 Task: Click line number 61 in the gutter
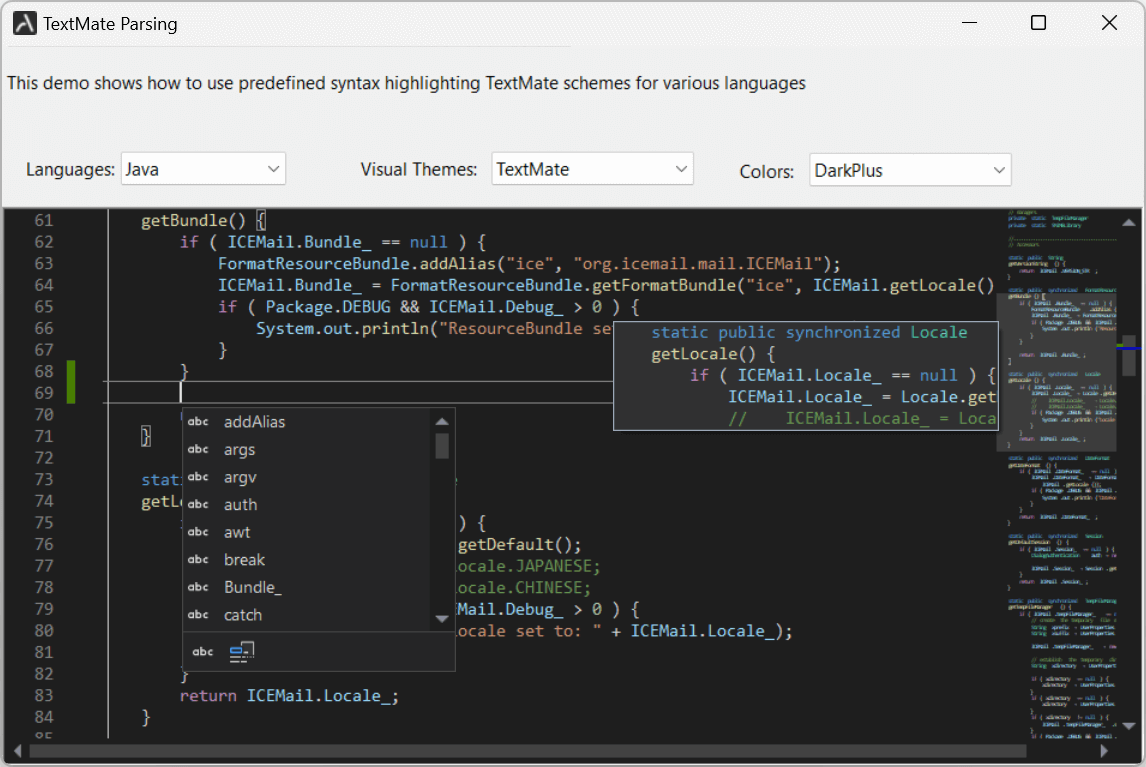click(x=44, y=220)
